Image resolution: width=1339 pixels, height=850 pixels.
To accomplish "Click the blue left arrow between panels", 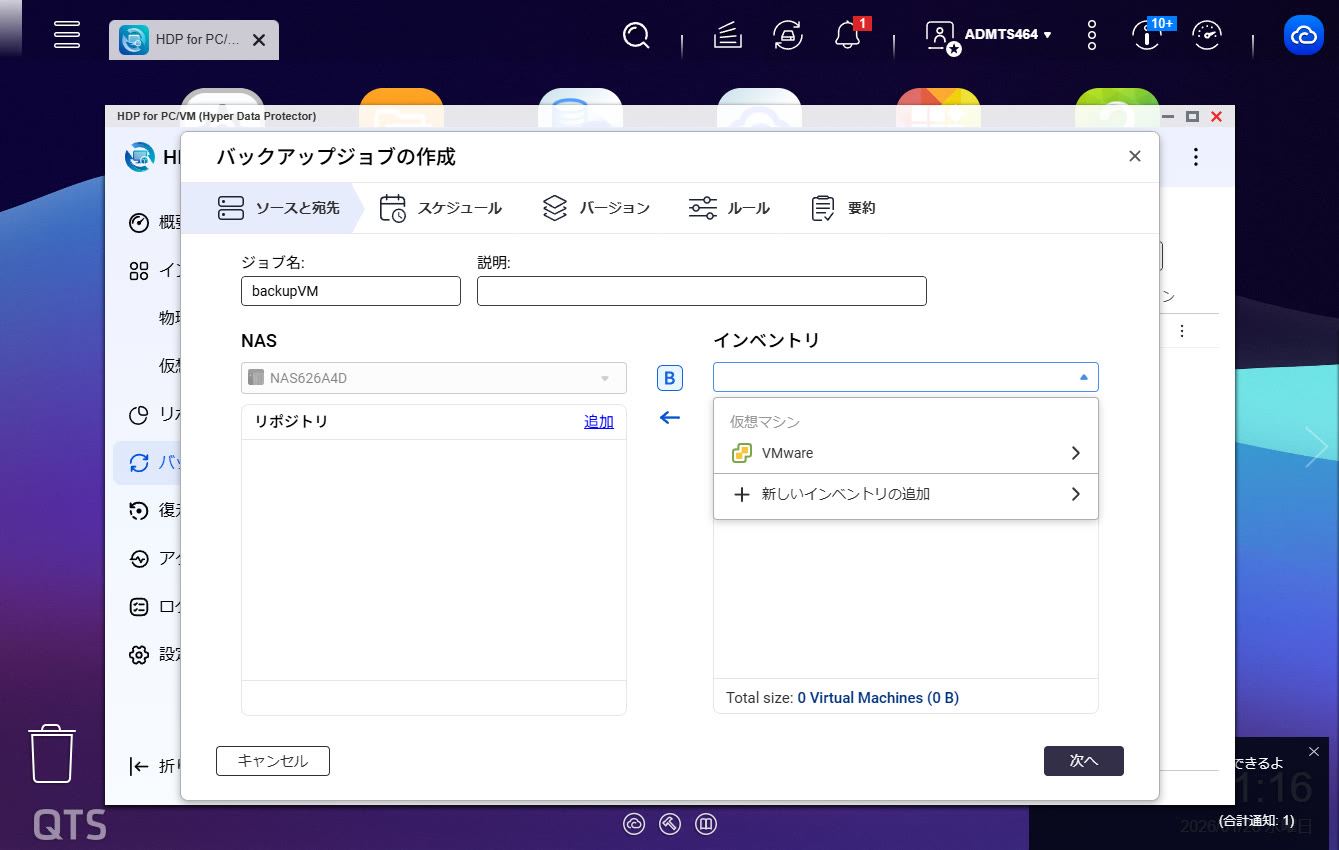I will pos(669,418).
